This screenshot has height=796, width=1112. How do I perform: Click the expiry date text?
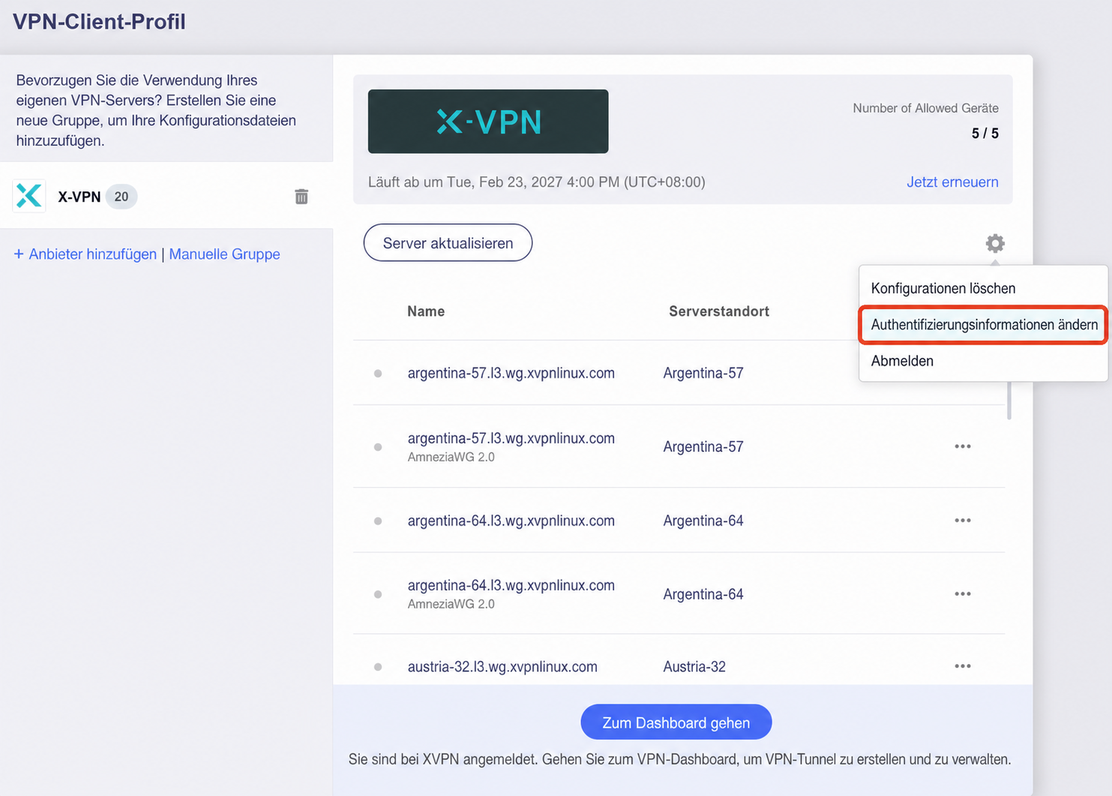[536, 182]
